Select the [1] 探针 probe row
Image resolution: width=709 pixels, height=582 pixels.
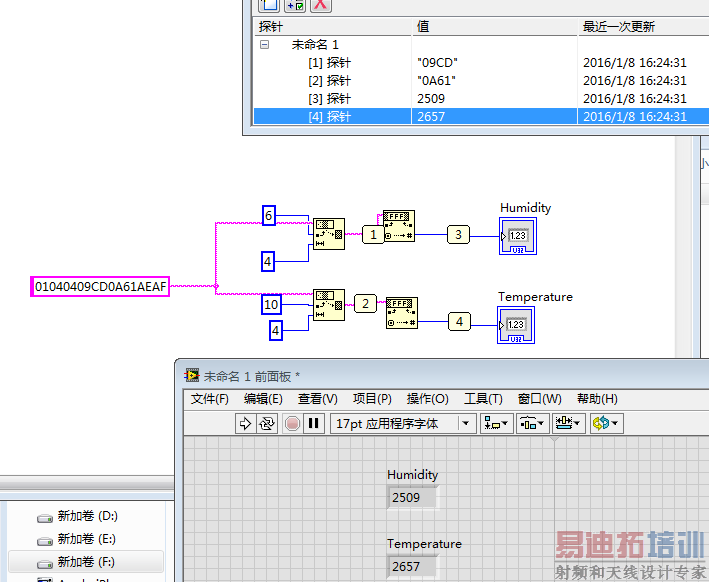[x=481, y=62]
